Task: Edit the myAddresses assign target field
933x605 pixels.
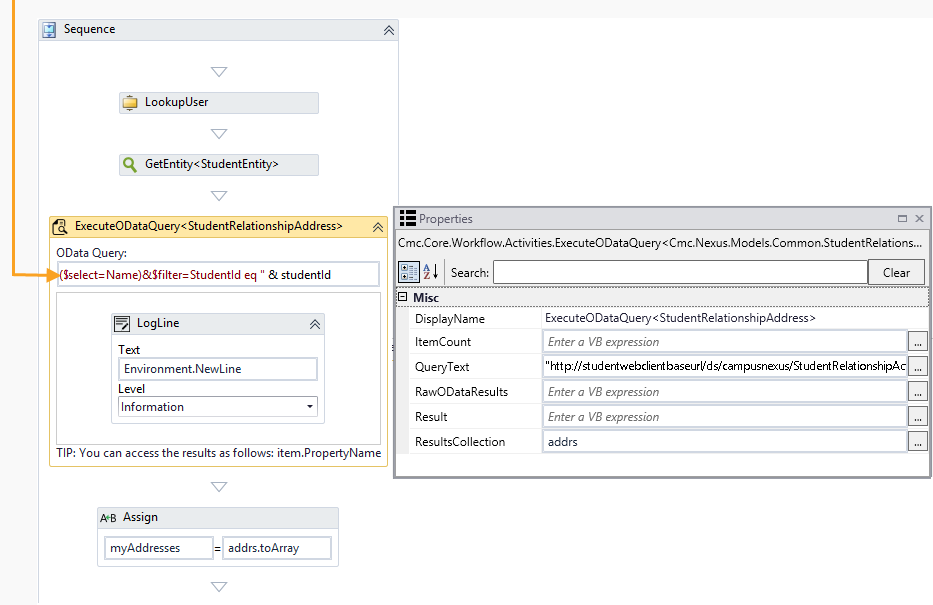Action: point(158,548)
